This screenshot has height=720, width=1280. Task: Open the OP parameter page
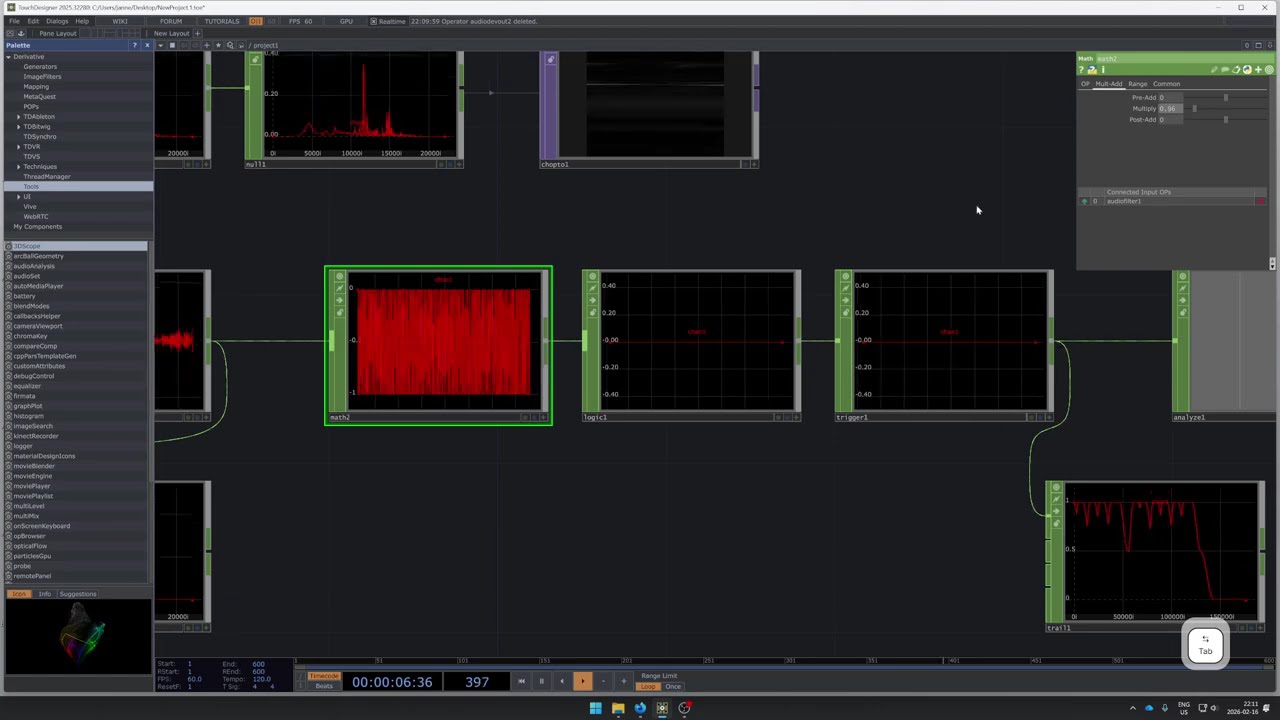click(x=1085, y=84)
